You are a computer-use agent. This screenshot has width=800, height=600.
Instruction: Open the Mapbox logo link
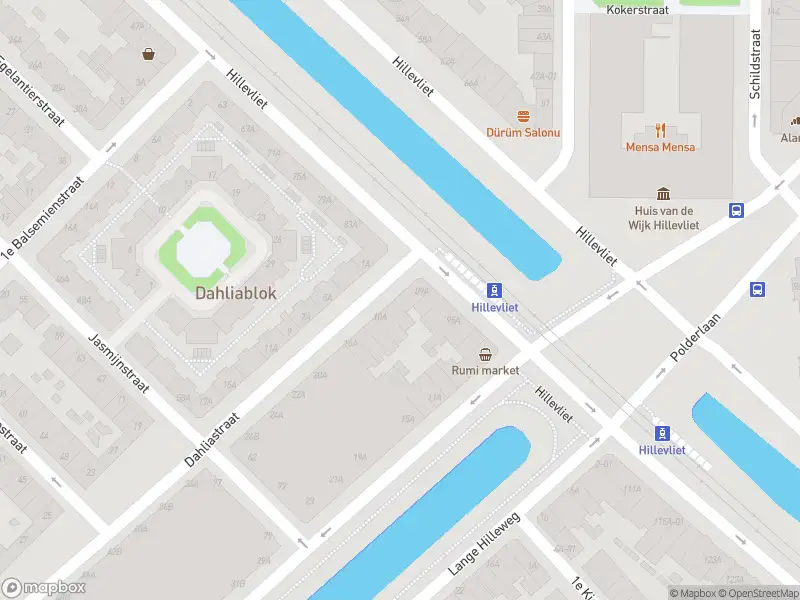tap(44, 588)
